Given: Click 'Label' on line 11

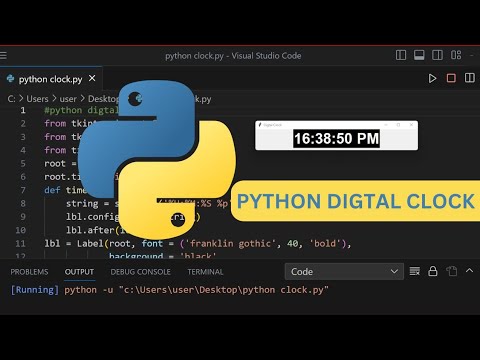Looking at the screenshot, I should (90, 244).
